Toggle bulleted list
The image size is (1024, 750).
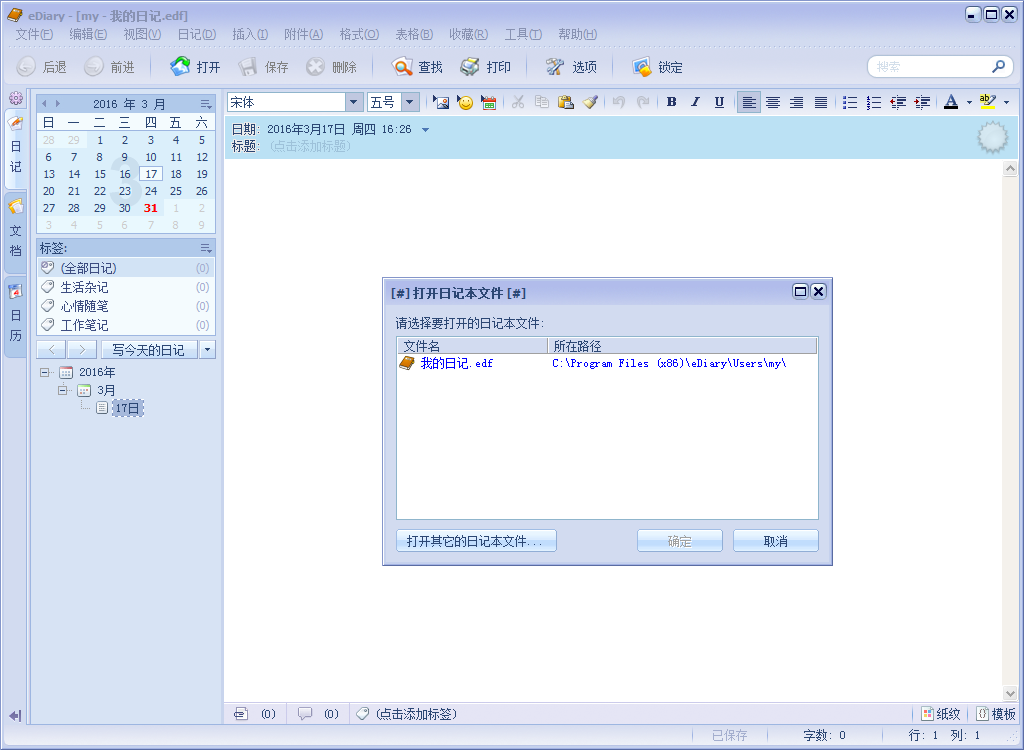(x=850, y=102)
